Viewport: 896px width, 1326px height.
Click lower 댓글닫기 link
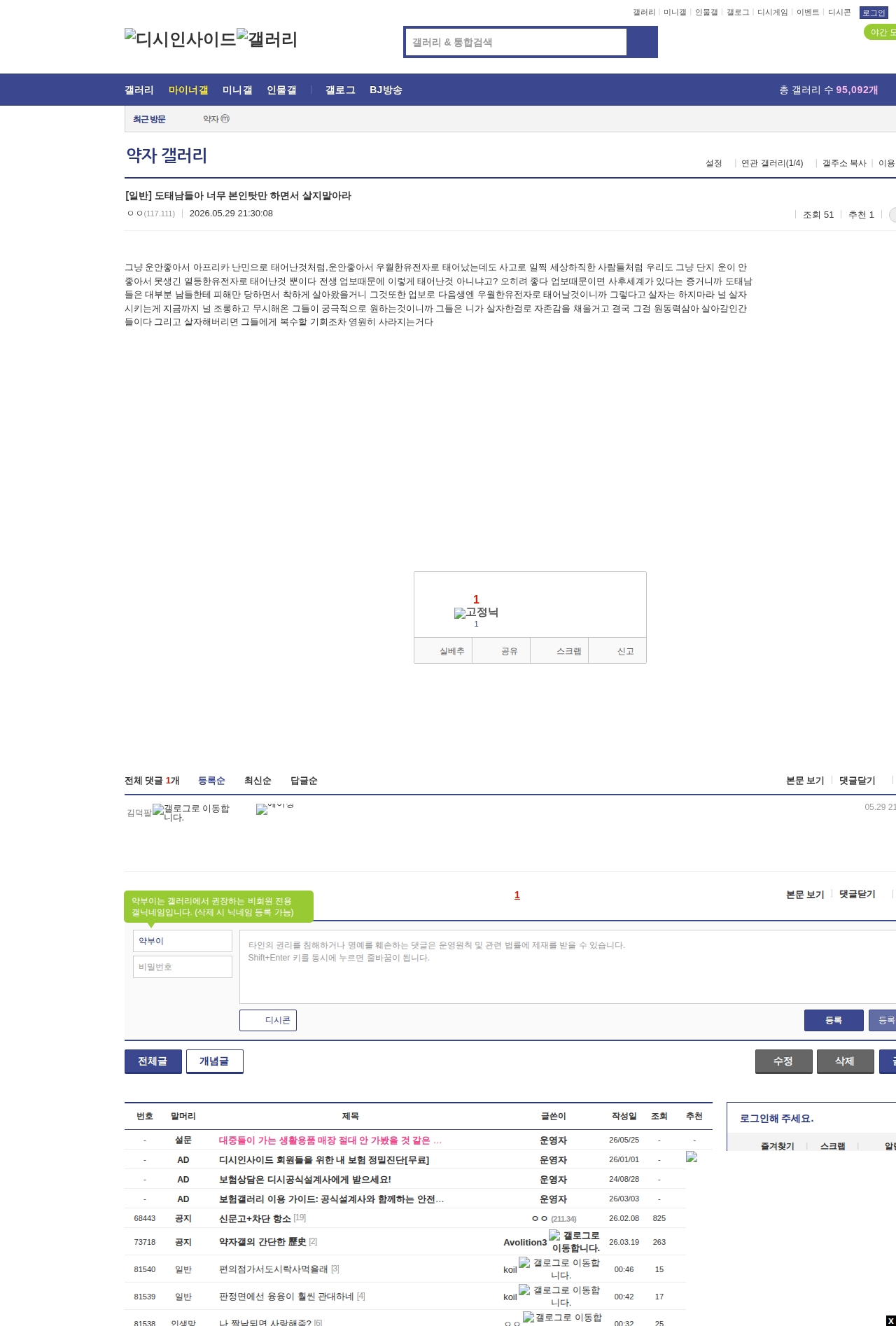click(x=857, y=894)
